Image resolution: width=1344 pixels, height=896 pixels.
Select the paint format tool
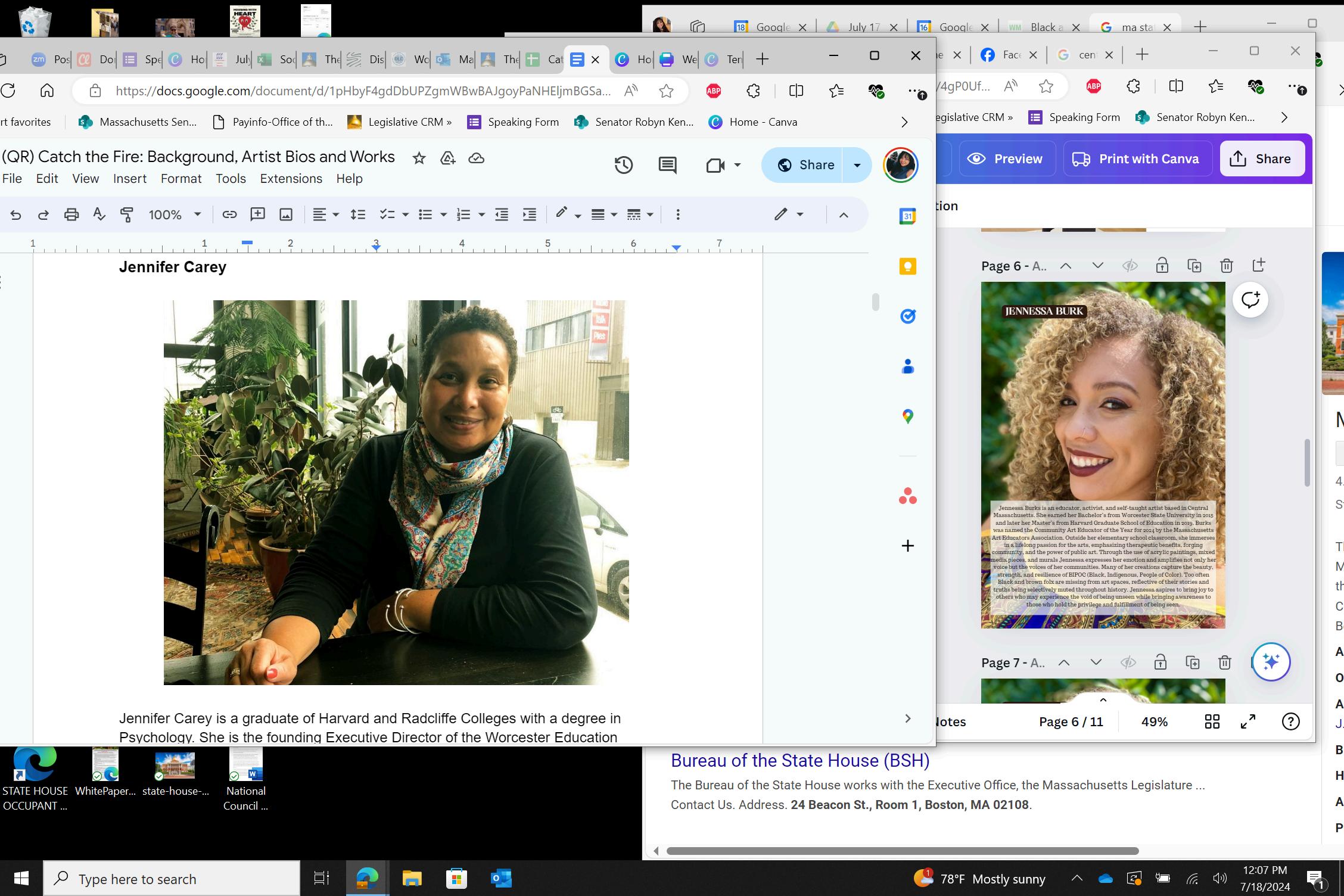[126, 214]
